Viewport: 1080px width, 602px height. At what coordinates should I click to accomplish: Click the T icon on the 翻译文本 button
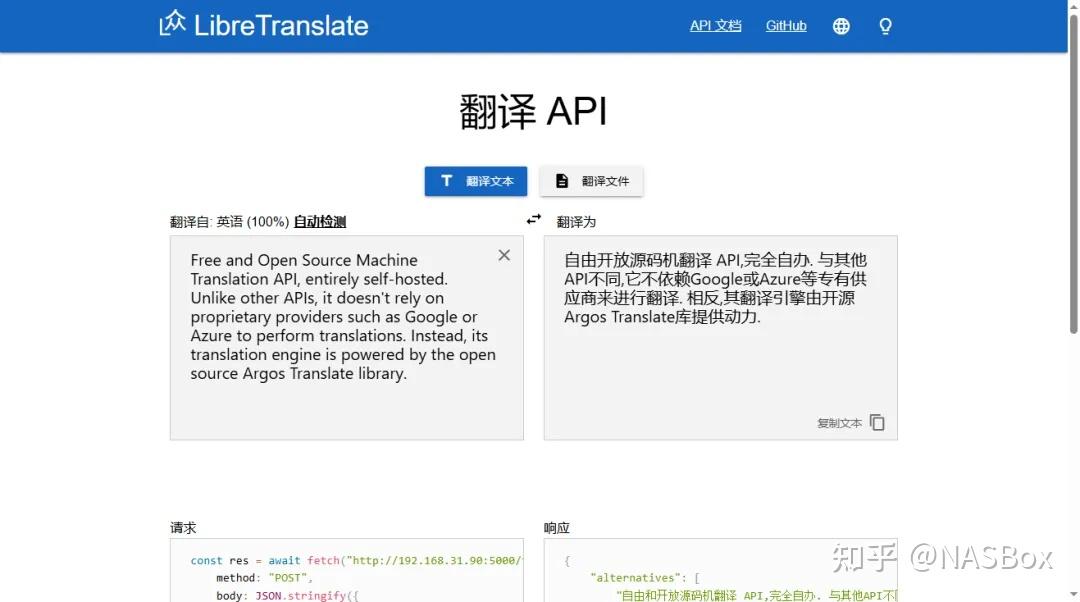point(447,181)
